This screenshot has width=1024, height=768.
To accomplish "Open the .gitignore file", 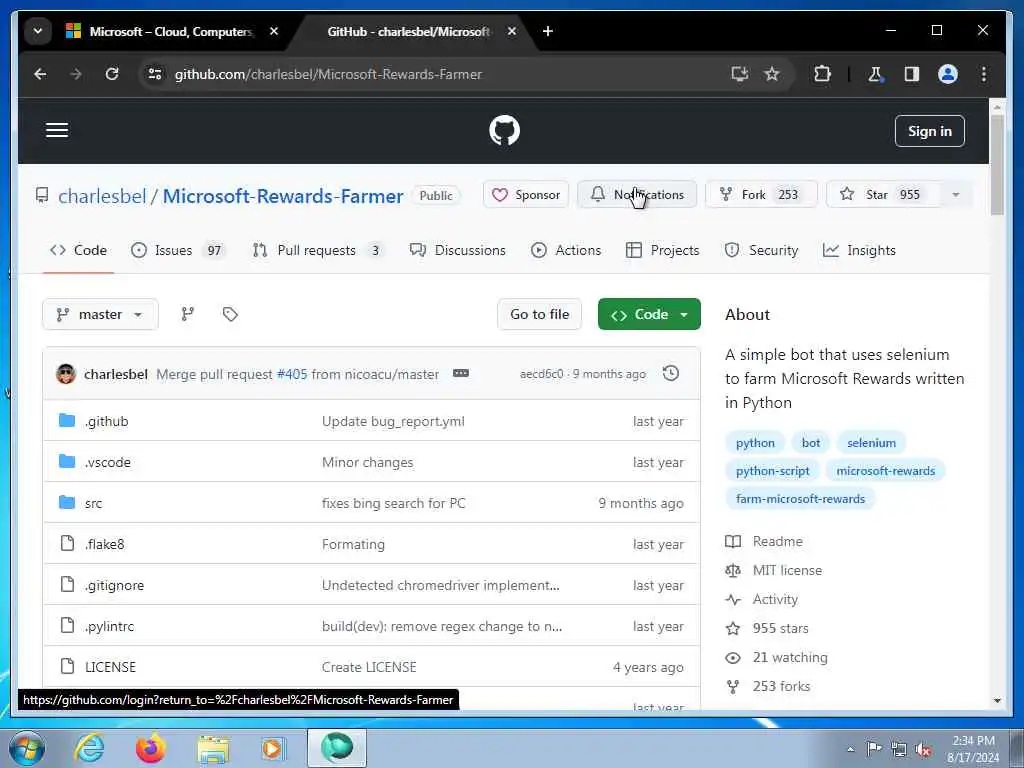I will click(x=114, y=586).
